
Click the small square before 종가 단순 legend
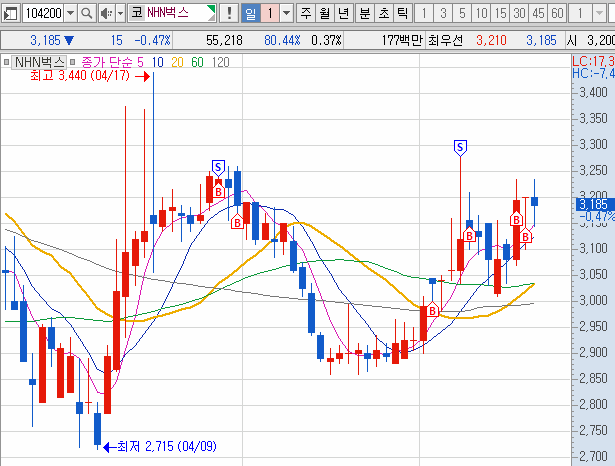click(74, 62)
